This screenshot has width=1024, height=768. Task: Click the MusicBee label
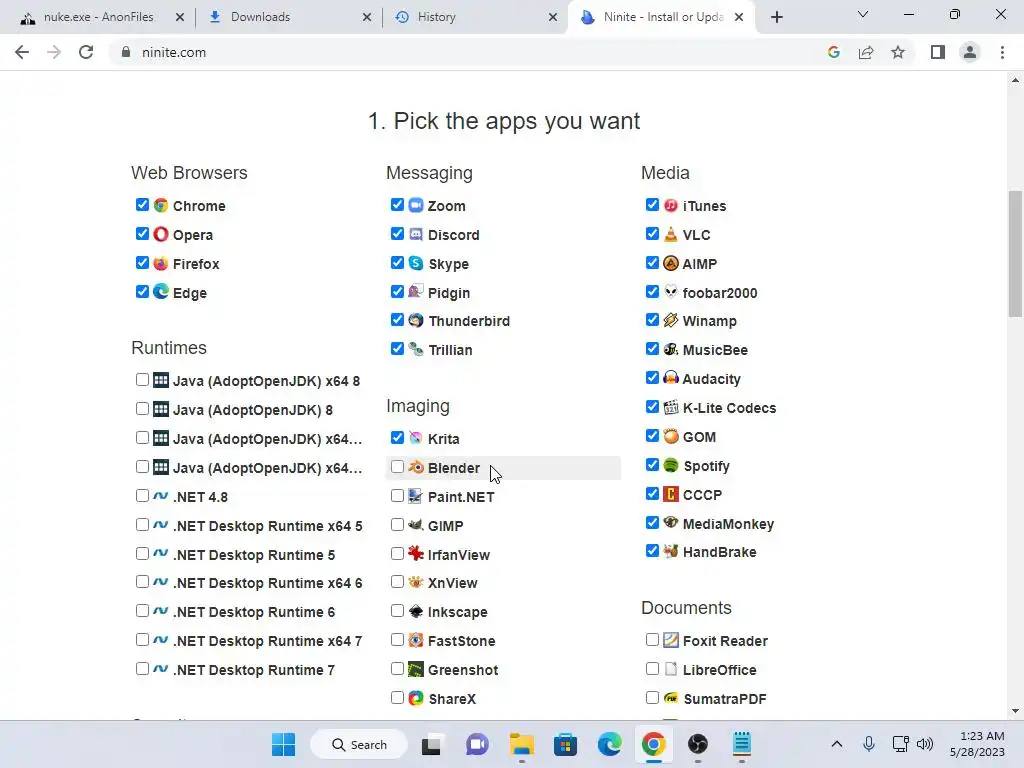tap(715, 350)
